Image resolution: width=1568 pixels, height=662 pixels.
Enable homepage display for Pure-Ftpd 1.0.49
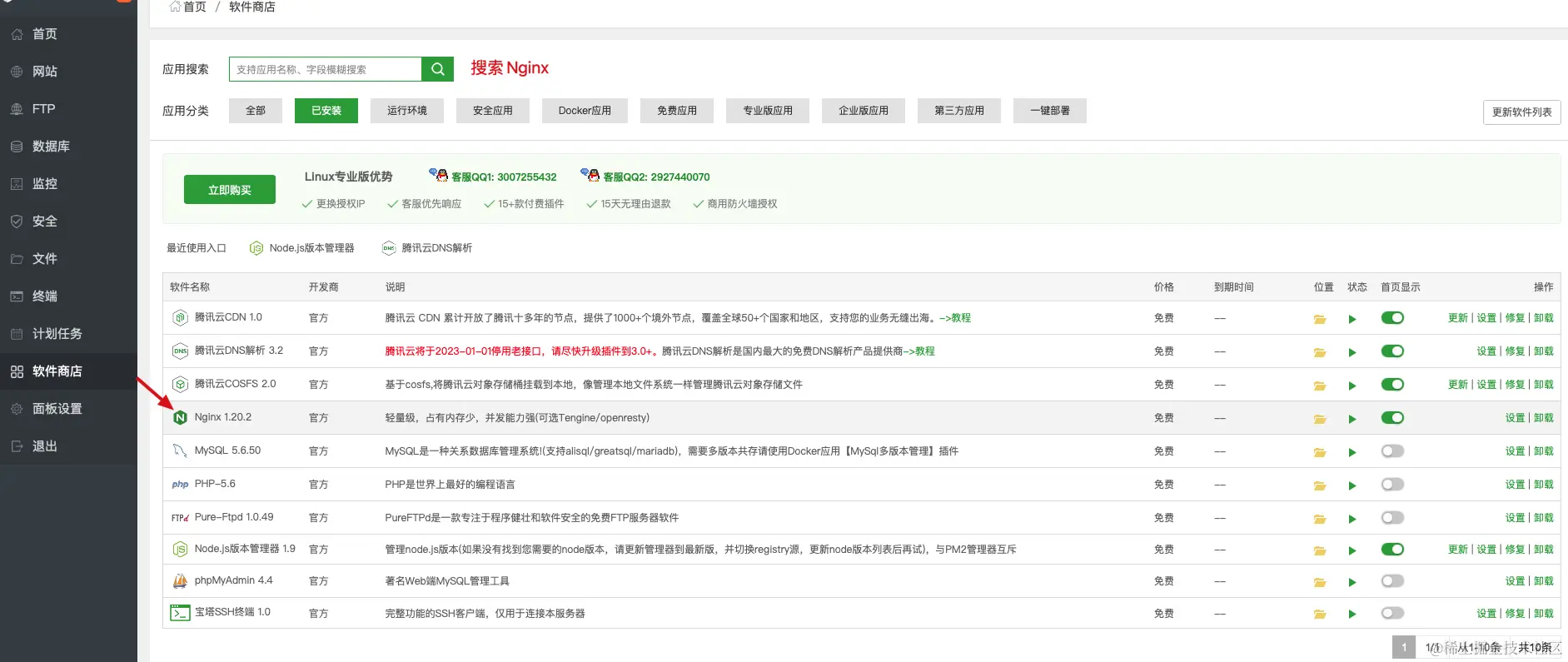click(x=1392, y=517)
